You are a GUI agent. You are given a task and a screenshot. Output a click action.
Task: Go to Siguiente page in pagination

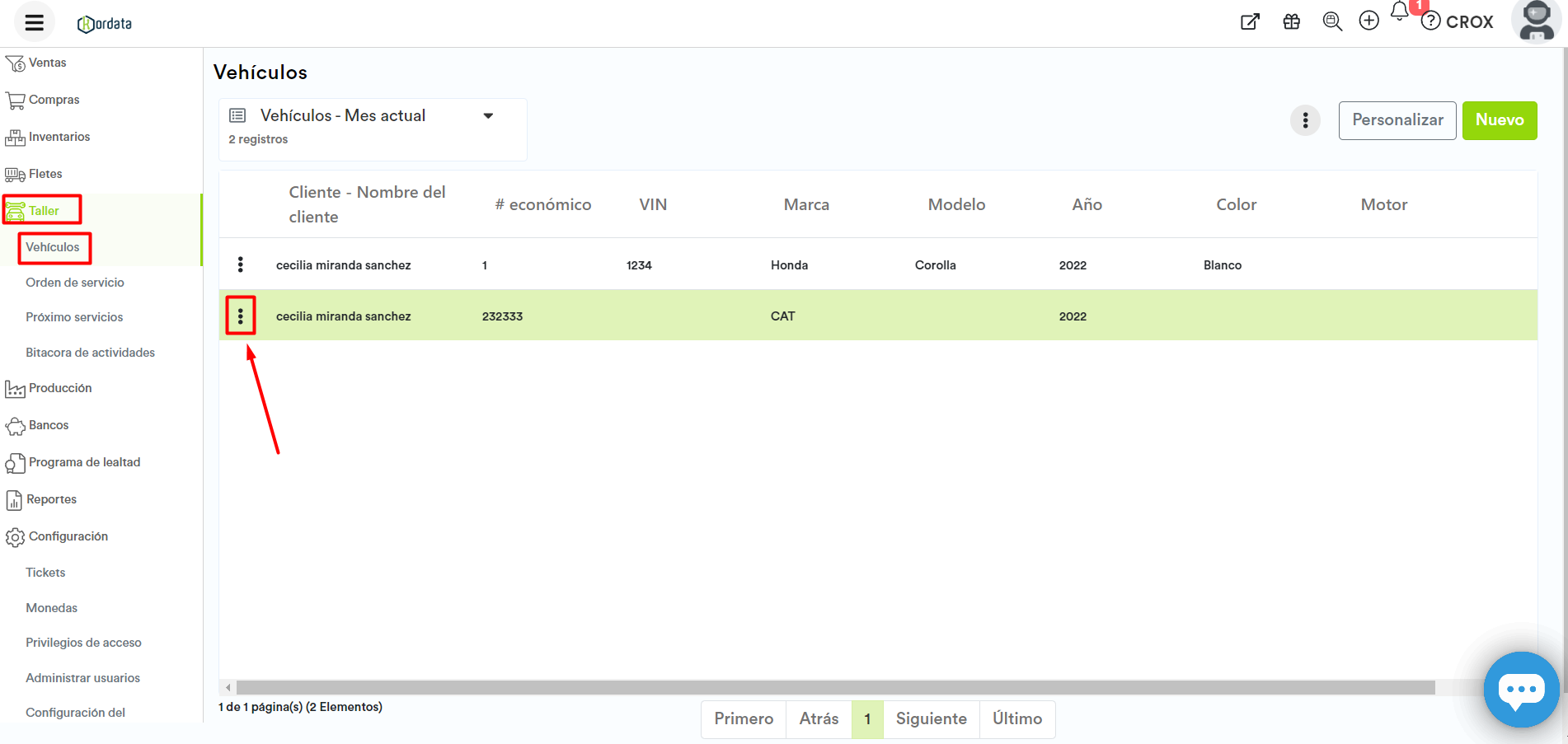click(931, 719)
